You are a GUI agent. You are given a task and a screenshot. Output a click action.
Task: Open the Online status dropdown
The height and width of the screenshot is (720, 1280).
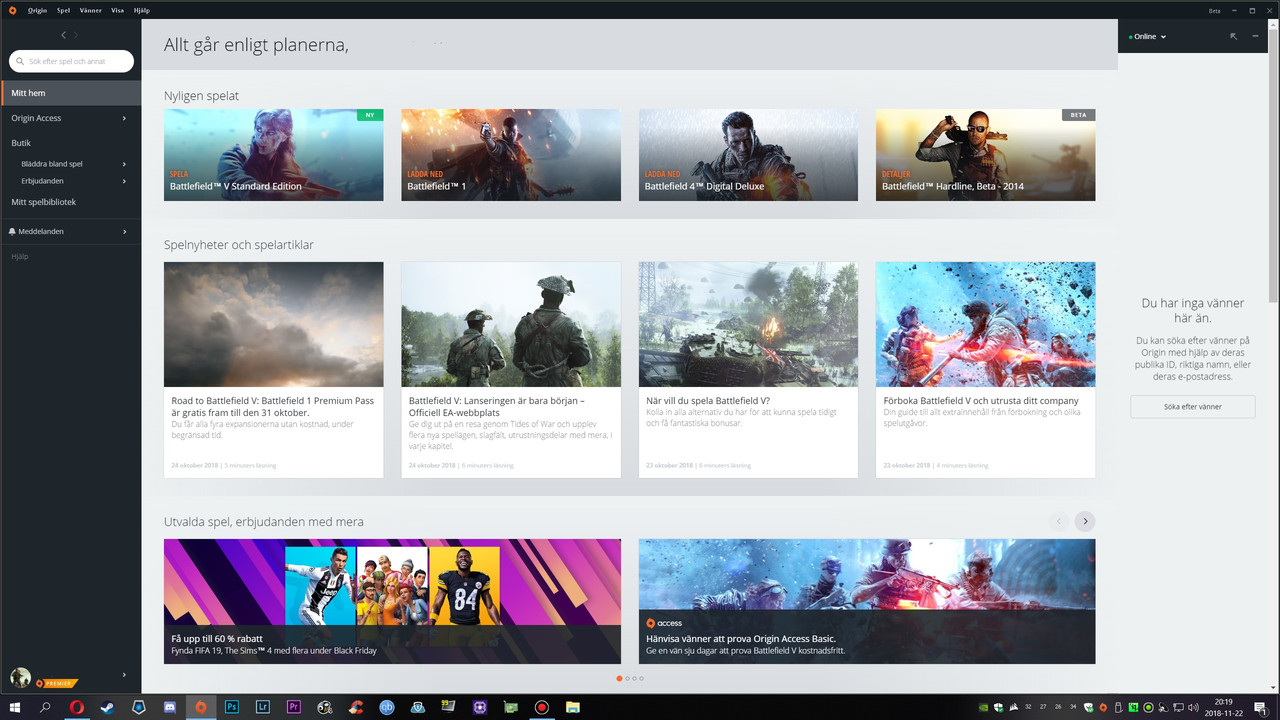[x=1147, y=37]
